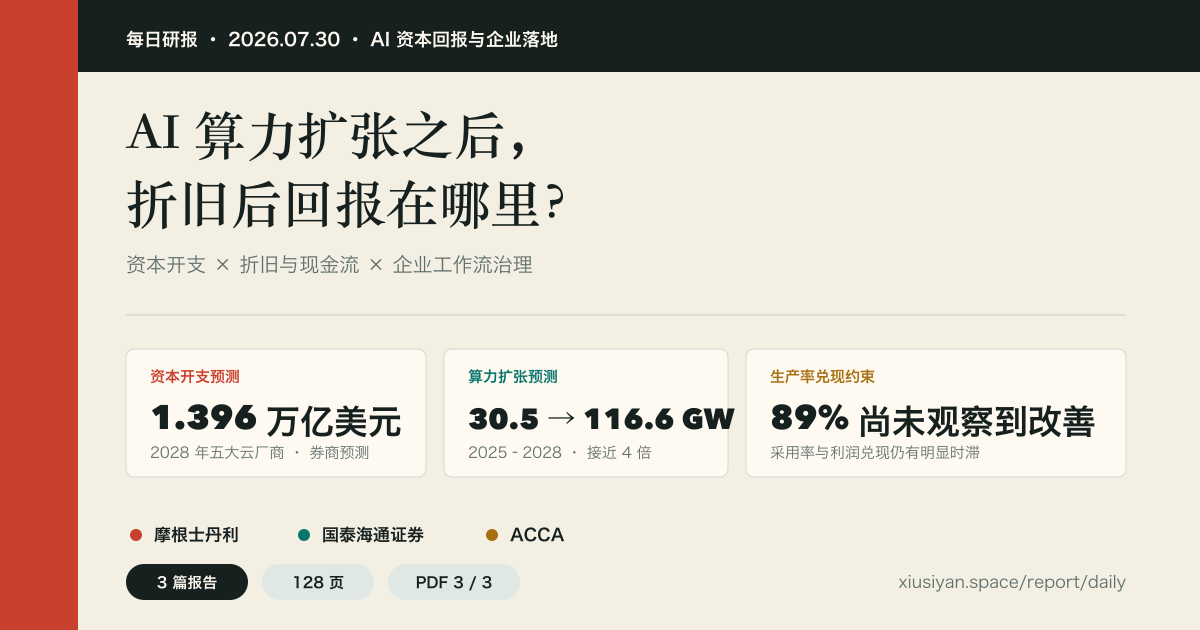
Task: Click the 国泰海通证券 source label
Action: click(373, 535)
